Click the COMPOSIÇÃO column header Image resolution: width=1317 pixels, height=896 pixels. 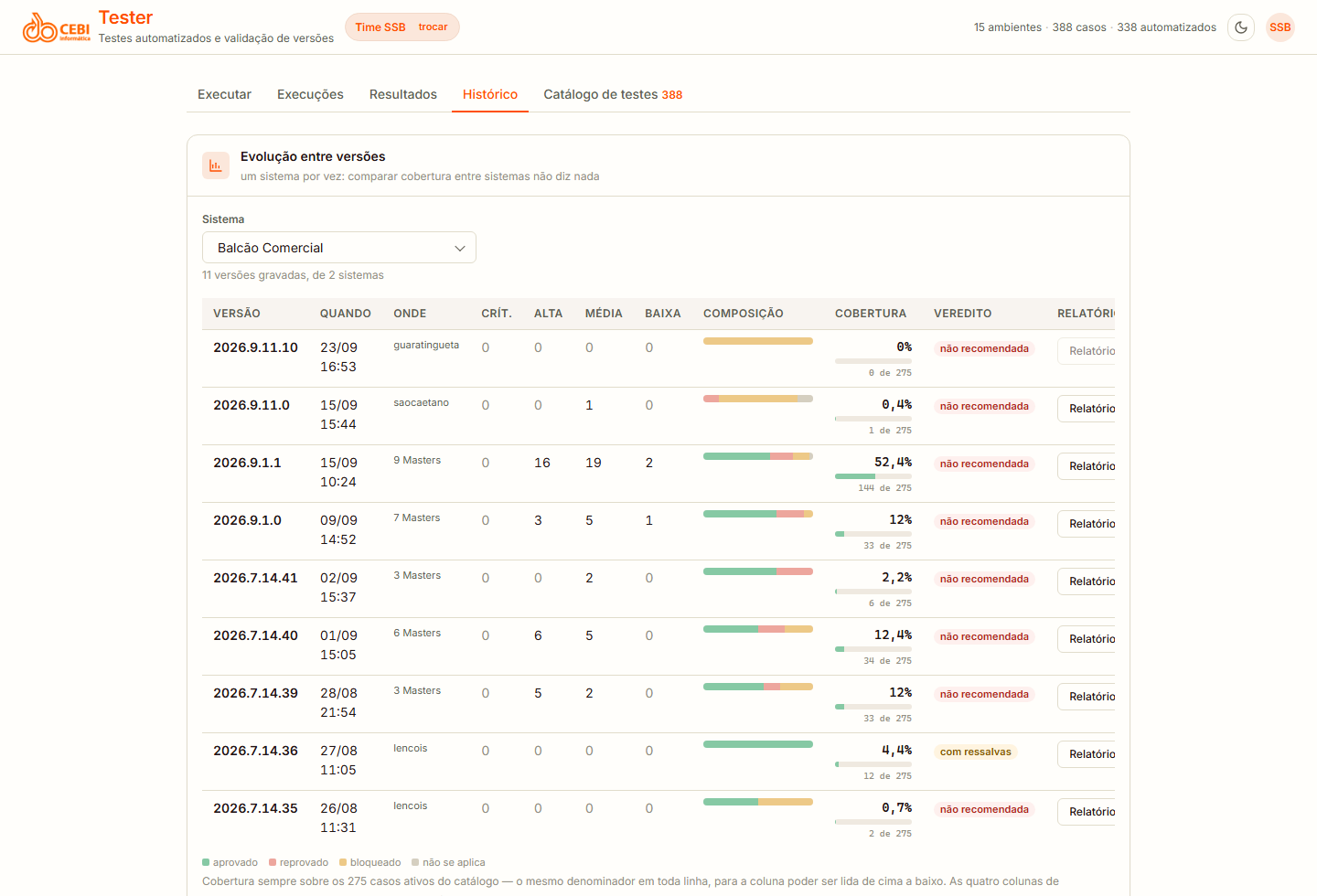pyautogui.click(x=744, y=314)
